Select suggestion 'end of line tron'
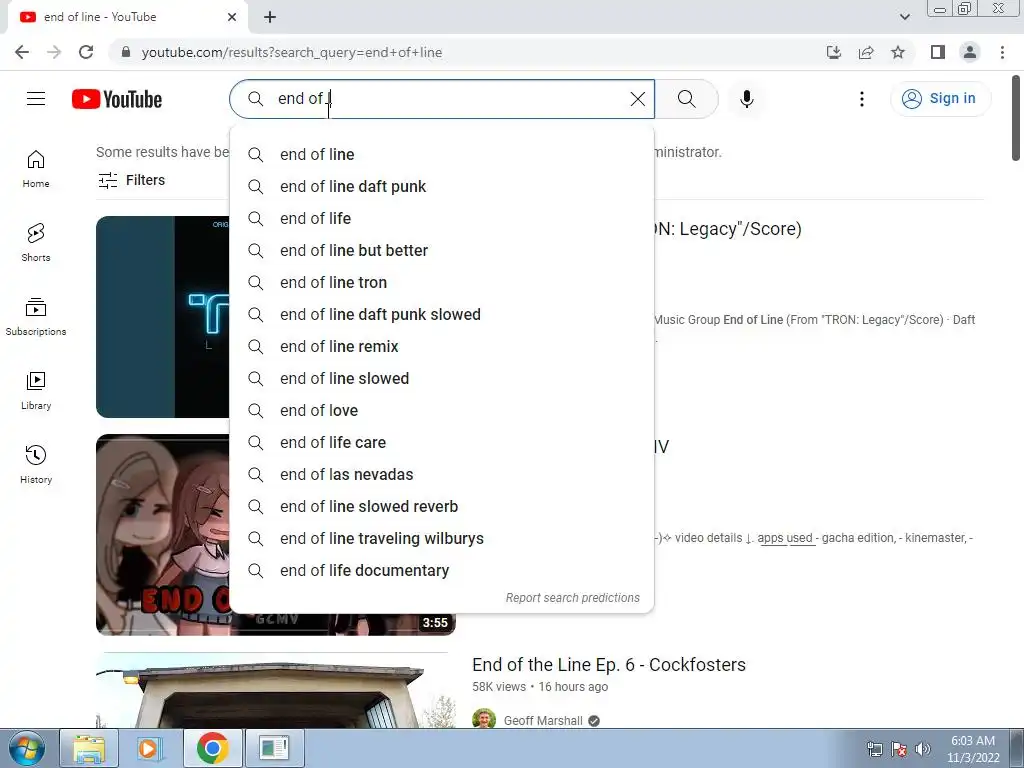The width and height of the screenshot is (1024, 768). click(x=441, y=282)
